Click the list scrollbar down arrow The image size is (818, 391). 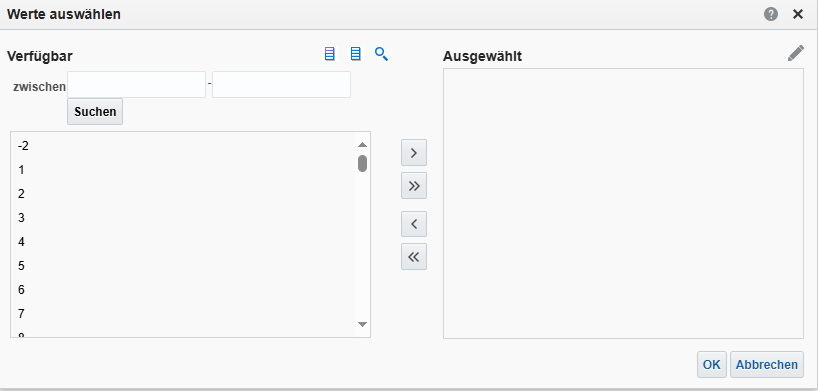[363, 324]
